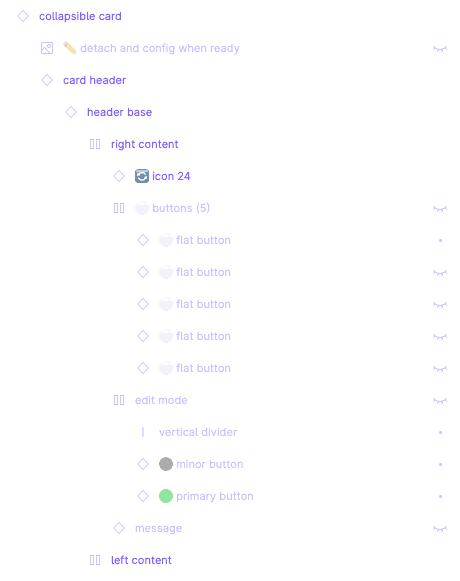Show the hidden buttons (5) layer
The height and width of the screenshot is (581, 460).
tap(440, 209)
